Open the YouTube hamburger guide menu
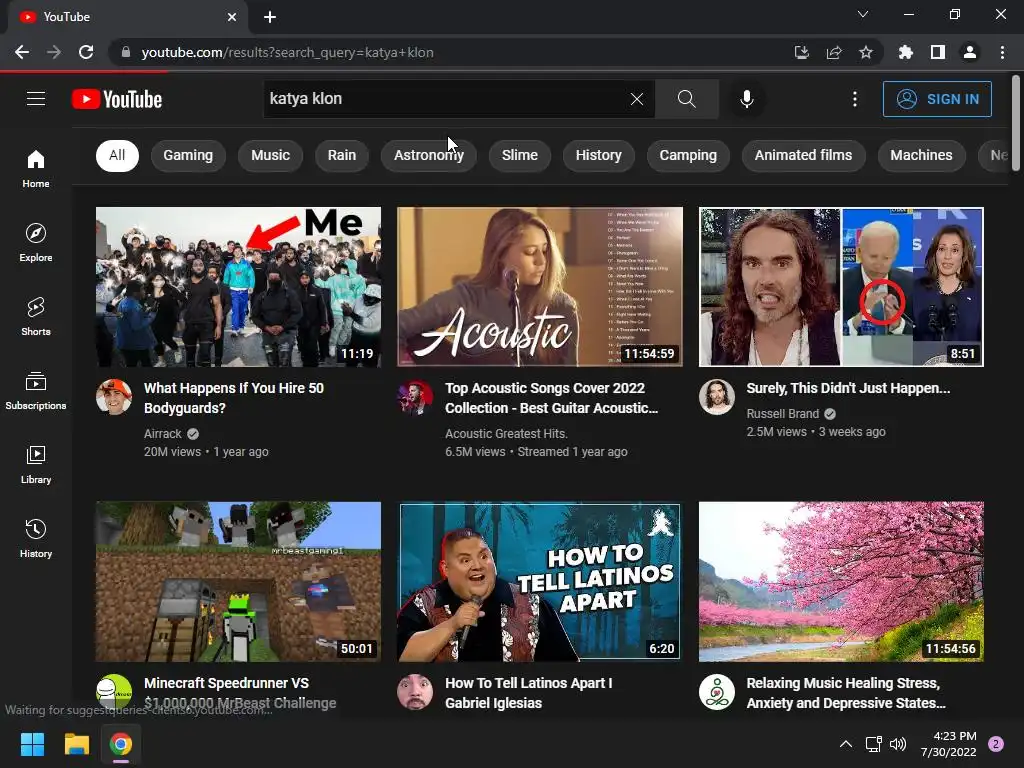This screenshot has width=1024, height=768. point(36,99)
